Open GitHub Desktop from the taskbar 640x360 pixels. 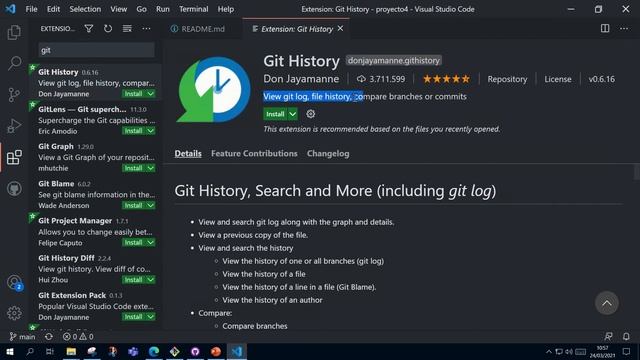195,351
